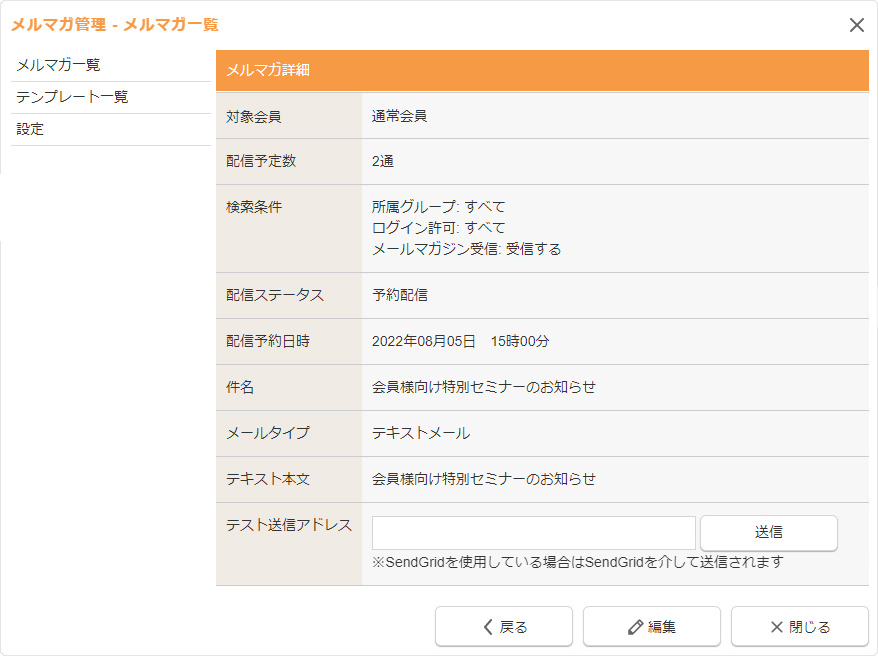Viewport: 878px width, 658px height.
Task: Click the メールマガジン受信: 受信する line
Action: point(466,249)
